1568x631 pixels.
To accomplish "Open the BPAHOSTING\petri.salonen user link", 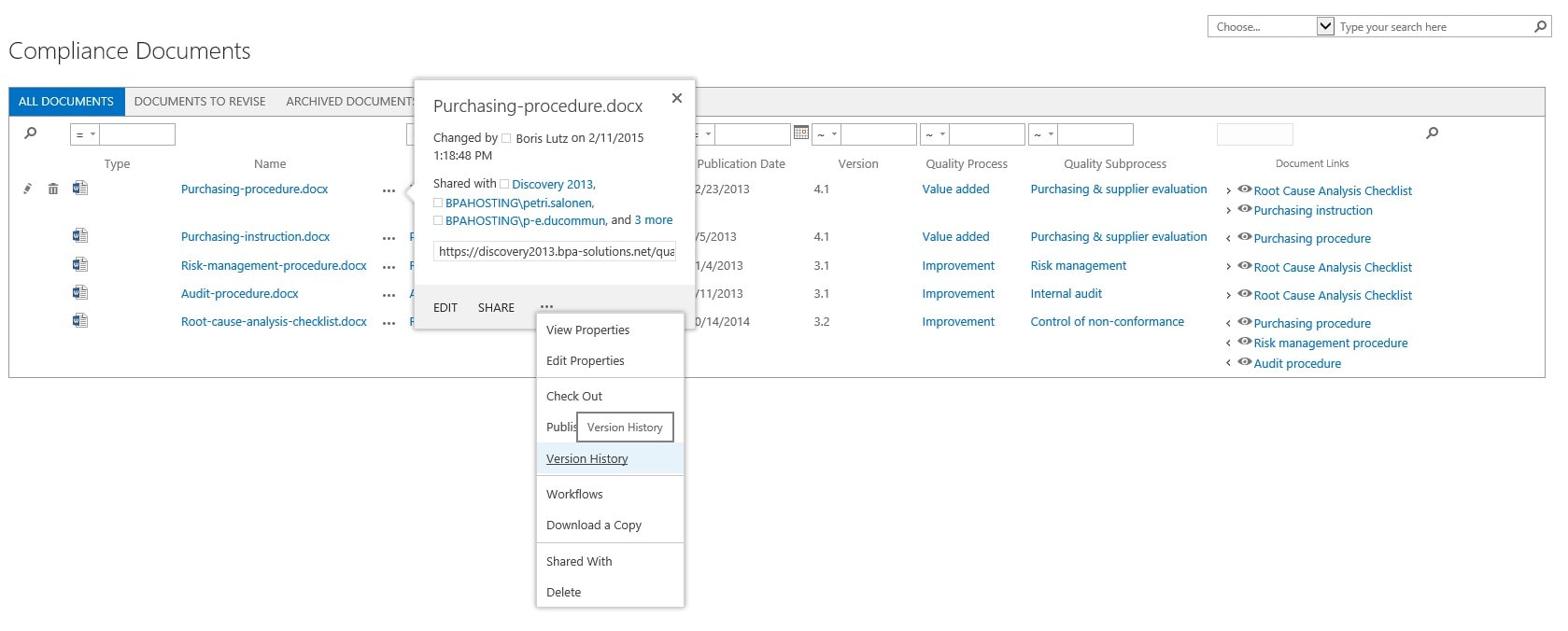I will pos(519,203).
